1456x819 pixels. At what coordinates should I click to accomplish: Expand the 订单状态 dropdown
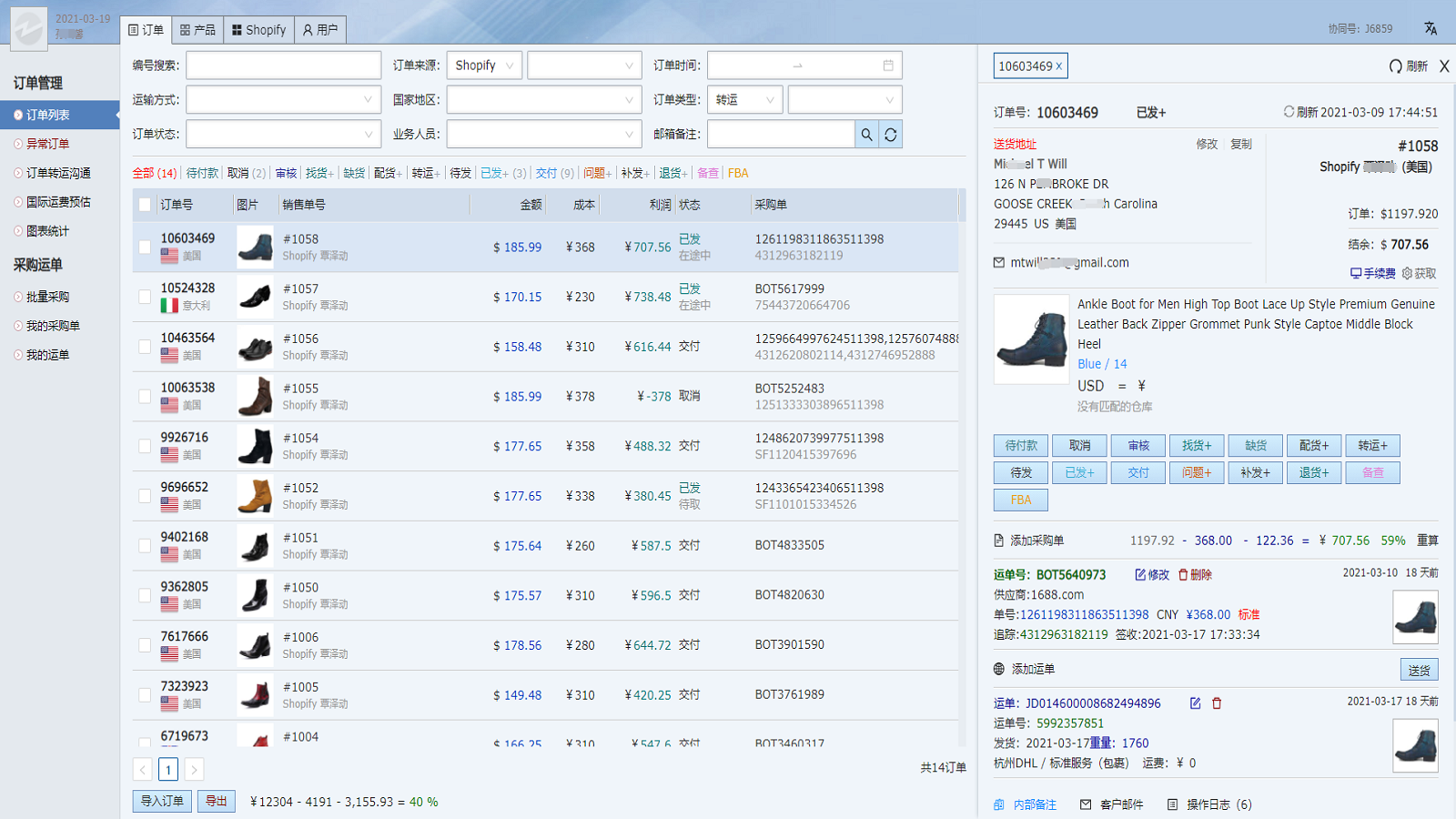283,135
